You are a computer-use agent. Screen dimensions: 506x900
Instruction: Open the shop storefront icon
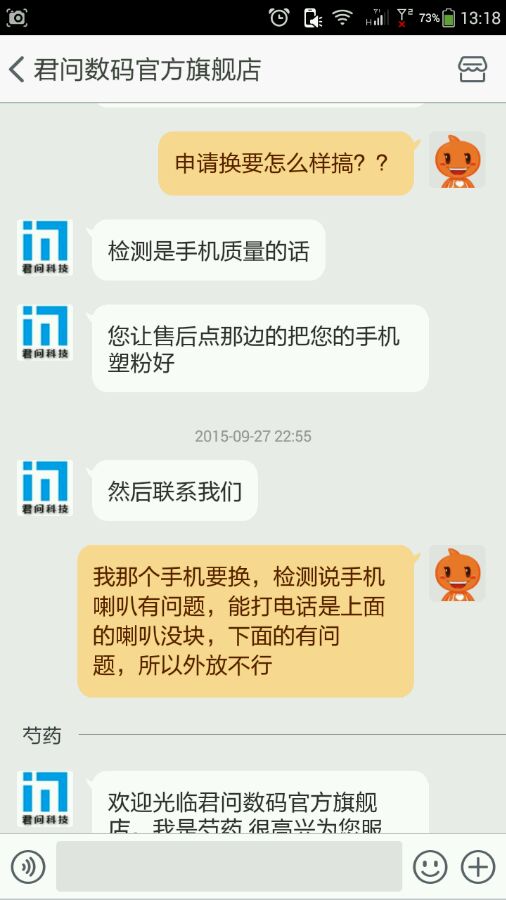[x=472, y=69]
